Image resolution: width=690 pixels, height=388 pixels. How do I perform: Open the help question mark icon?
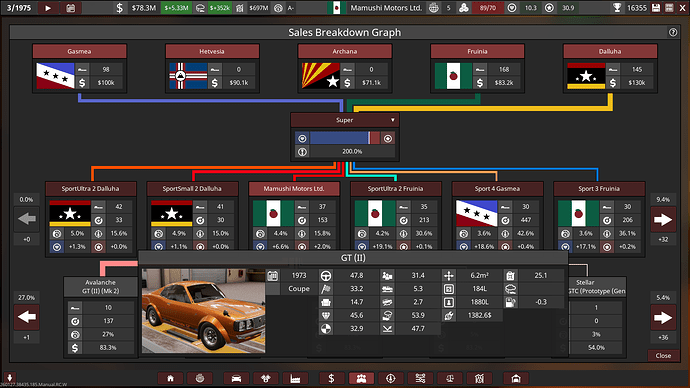pyautogui.click(x=673, y=32)
